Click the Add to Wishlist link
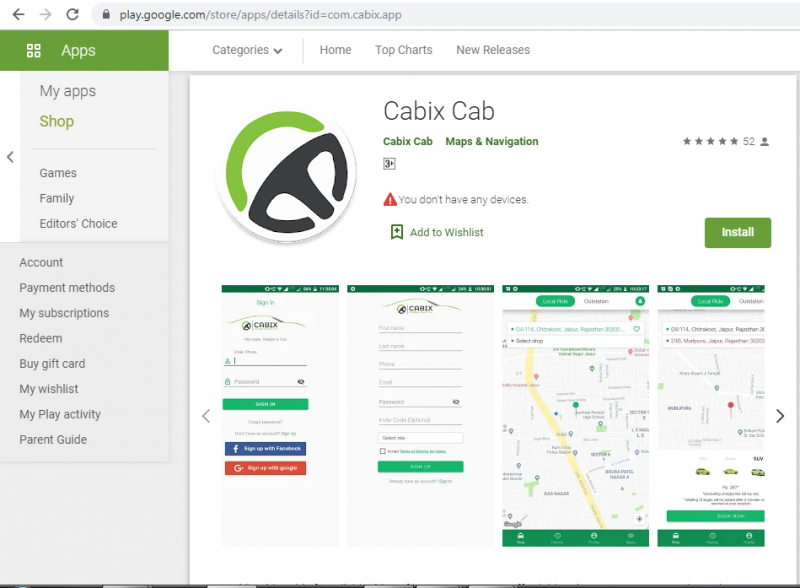 pyautogui.click(x=446, y=233)
